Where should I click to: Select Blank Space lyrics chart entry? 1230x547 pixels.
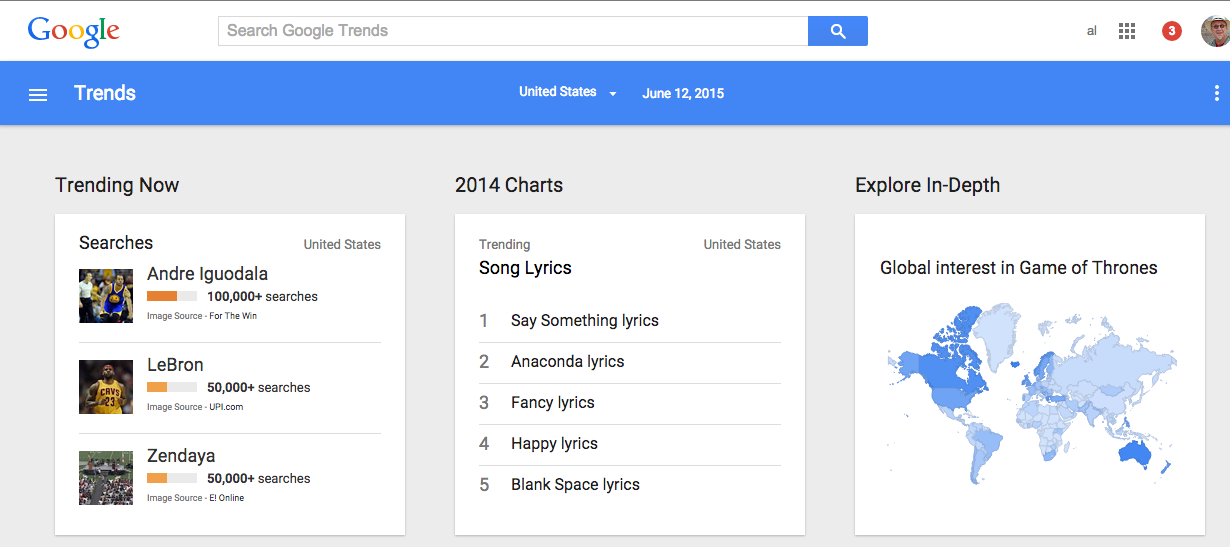575,485
